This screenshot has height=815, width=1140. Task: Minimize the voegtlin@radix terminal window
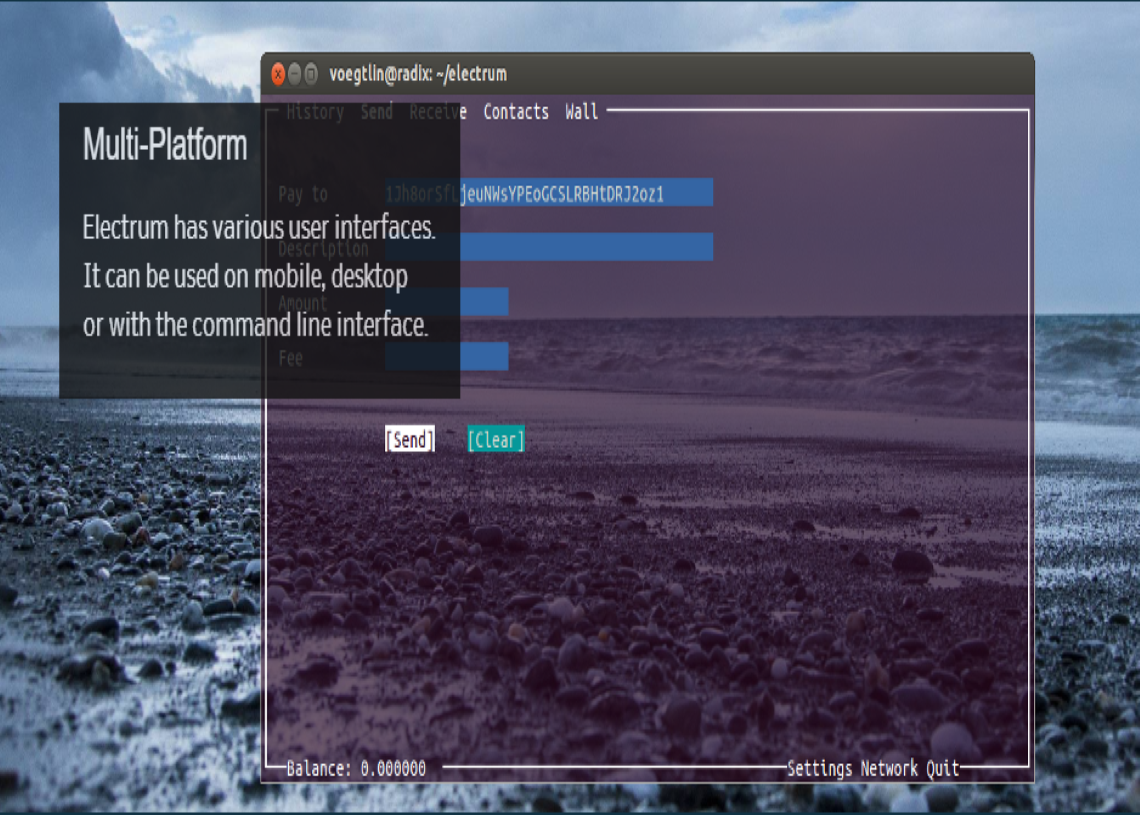(294, 73)
